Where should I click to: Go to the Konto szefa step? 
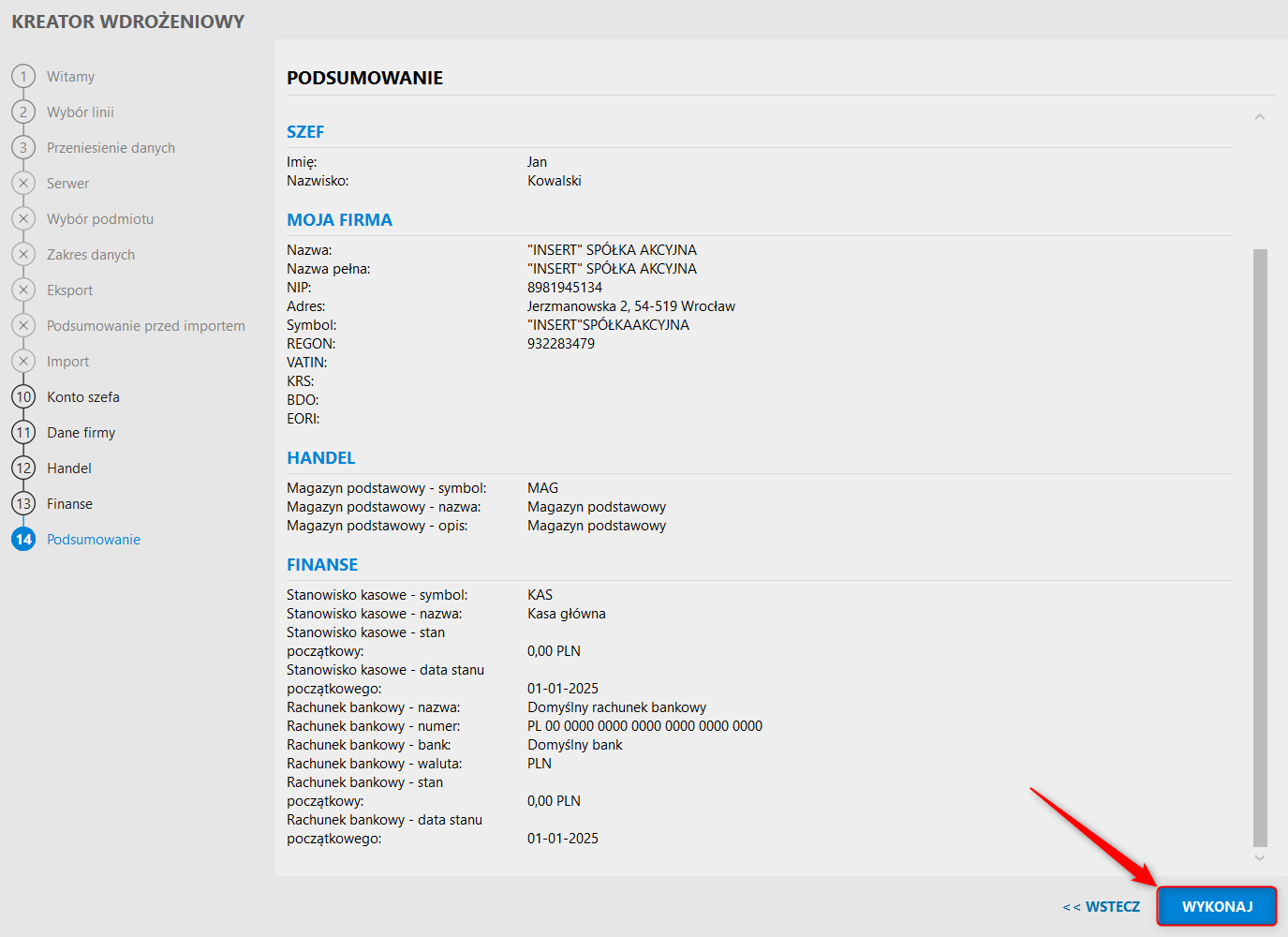click(83, 397)
